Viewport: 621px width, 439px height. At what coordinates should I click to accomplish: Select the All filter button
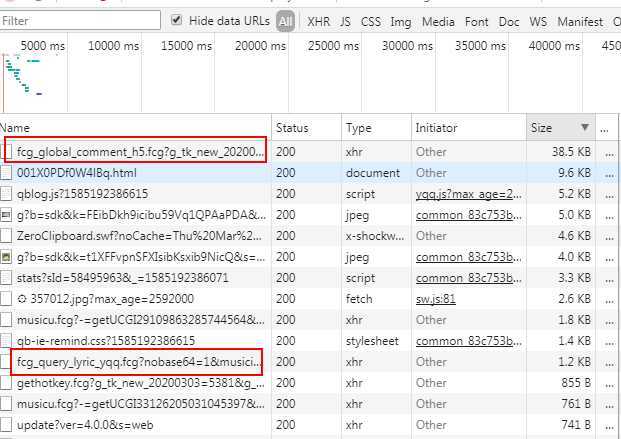coord(285,21)
